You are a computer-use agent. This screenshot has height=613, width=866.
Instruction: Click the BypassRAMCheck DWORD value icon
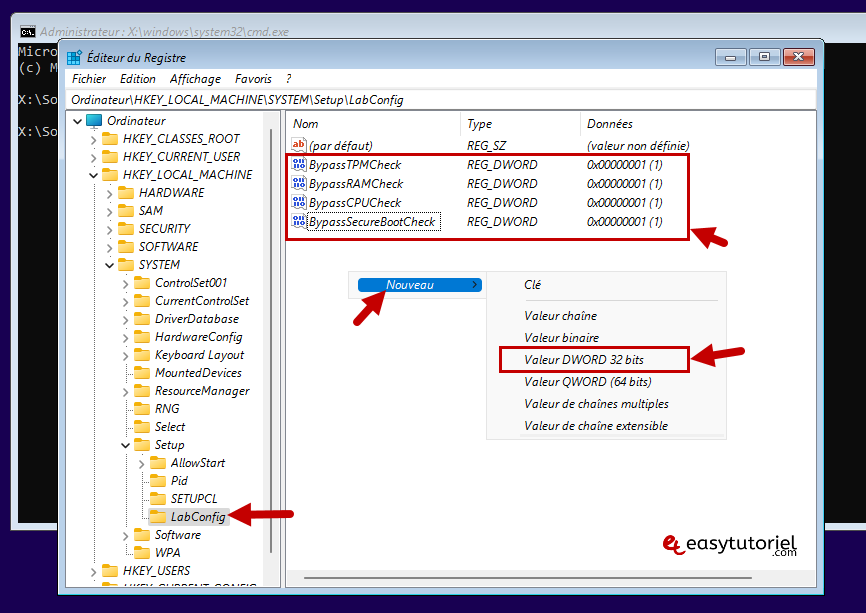point(298,184)
